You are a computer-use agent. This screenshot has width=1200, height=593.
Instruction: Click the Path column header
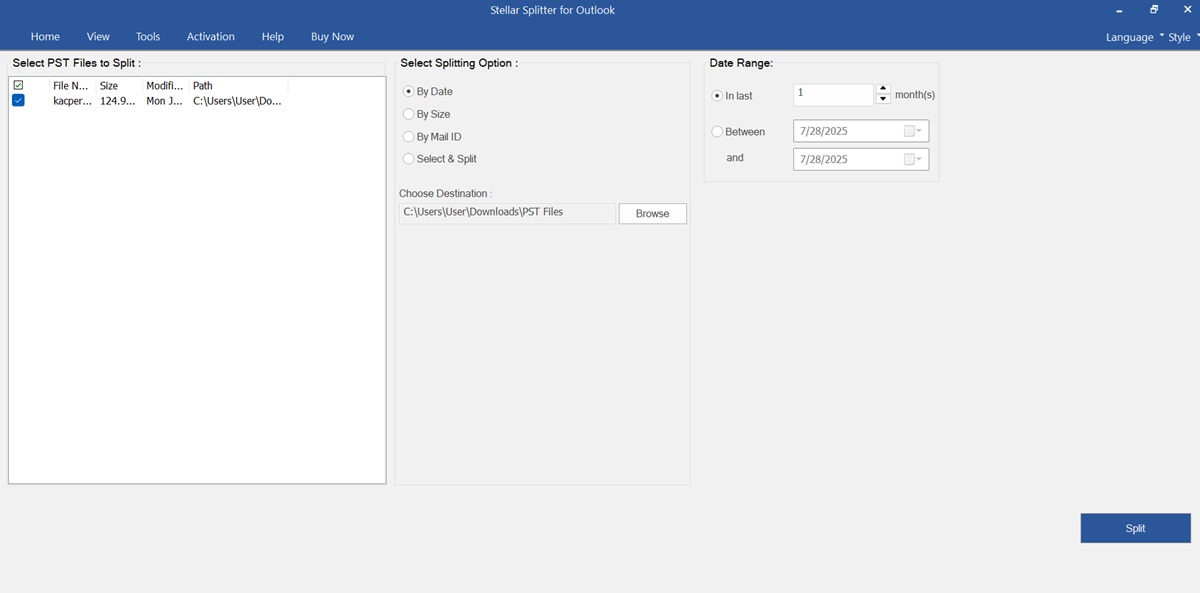[x=238, y=86]
